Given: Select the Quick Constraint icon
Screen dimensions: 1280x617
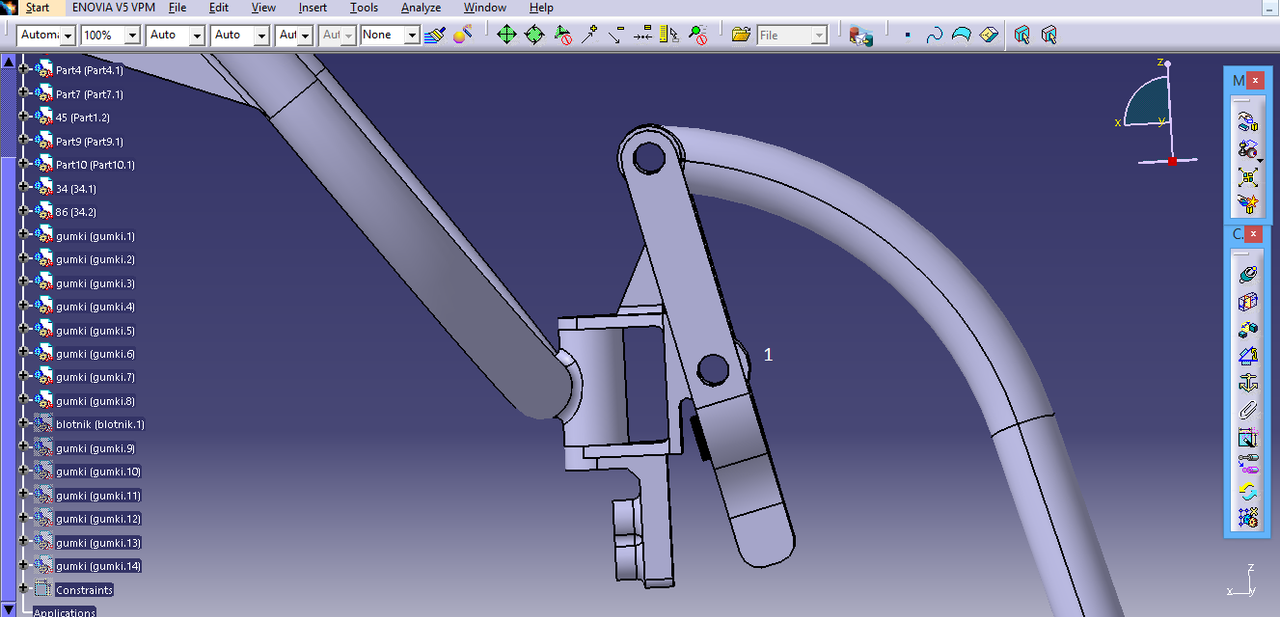Looking at the screenshot, I should pyautogui.click(x=1247, y=437).
